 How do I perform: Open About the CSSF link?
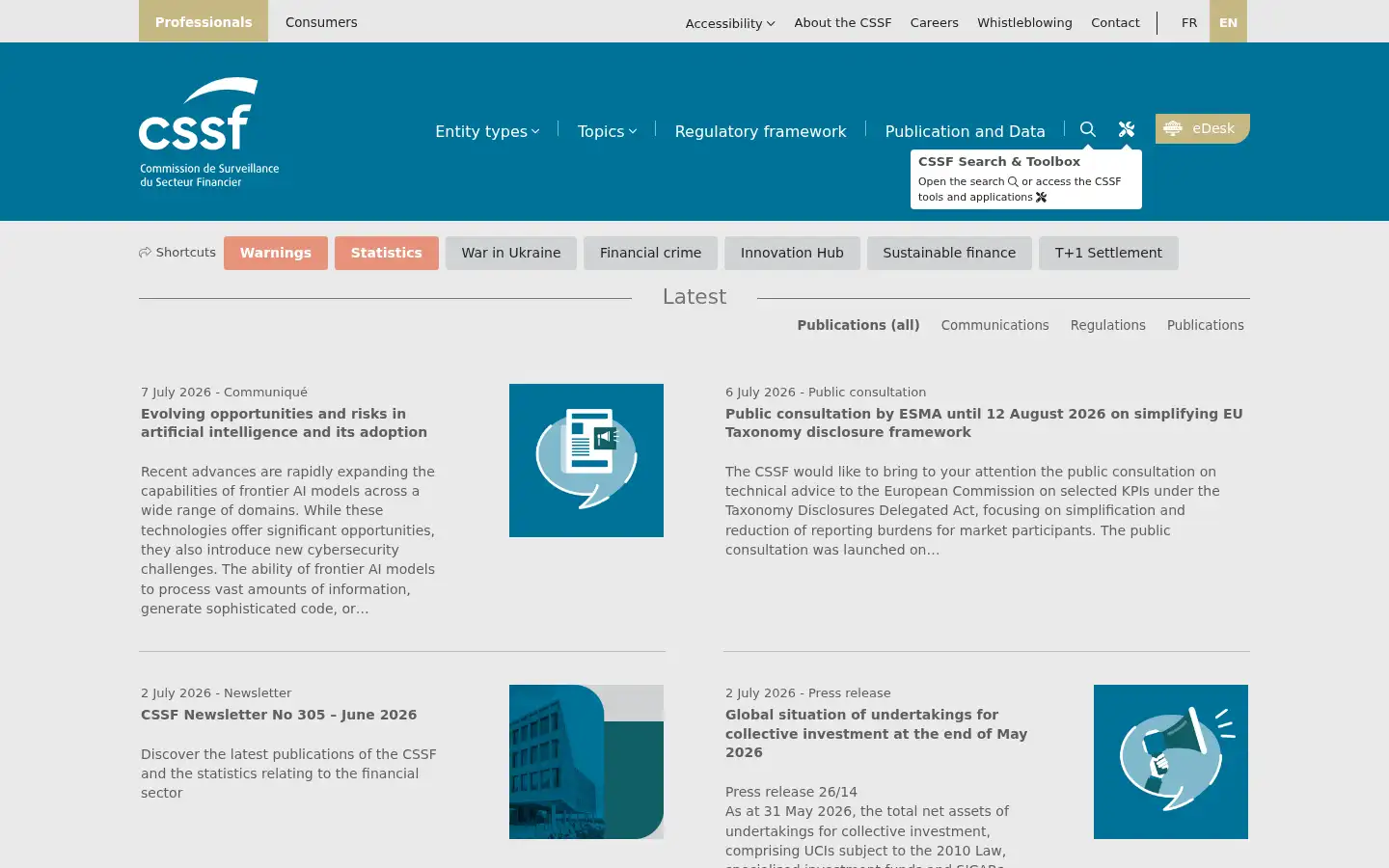(843, 22)
